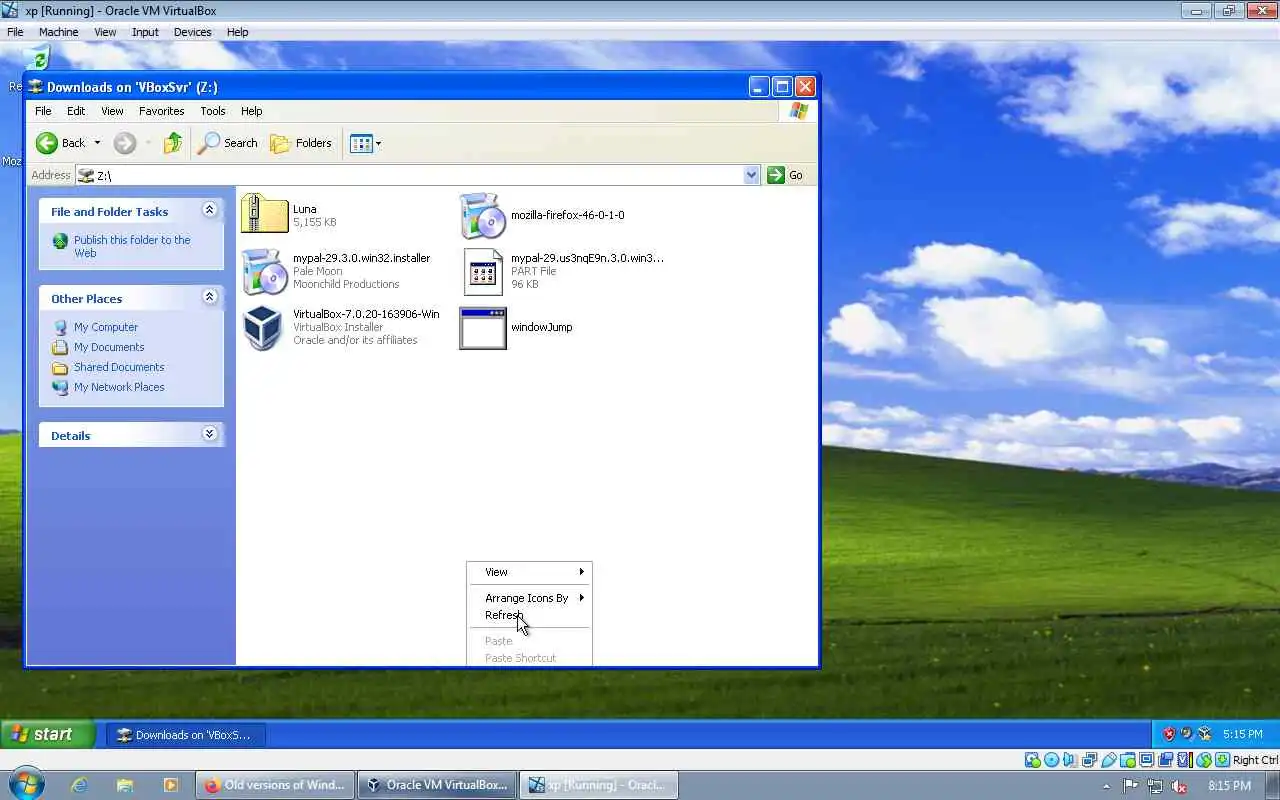
Task: Open the Explorer Edit menu
Action: tap(76, 111)
